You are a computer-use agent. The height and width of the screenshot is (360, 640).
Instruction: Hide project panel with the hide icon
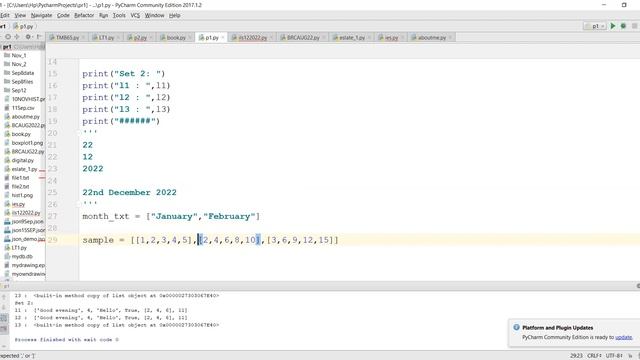39,37
